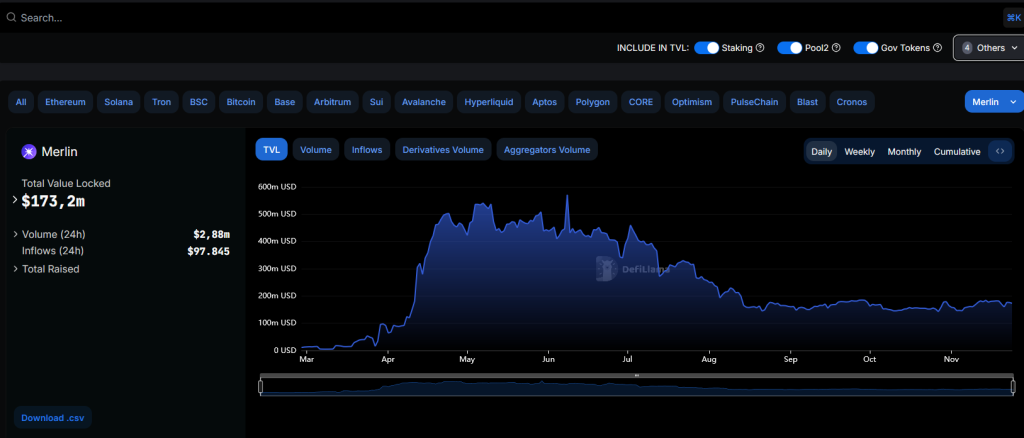Viewport: 1024px width, 438px height.
Task: Filter by Hyperliquid chain
Action: click(489, 102)
